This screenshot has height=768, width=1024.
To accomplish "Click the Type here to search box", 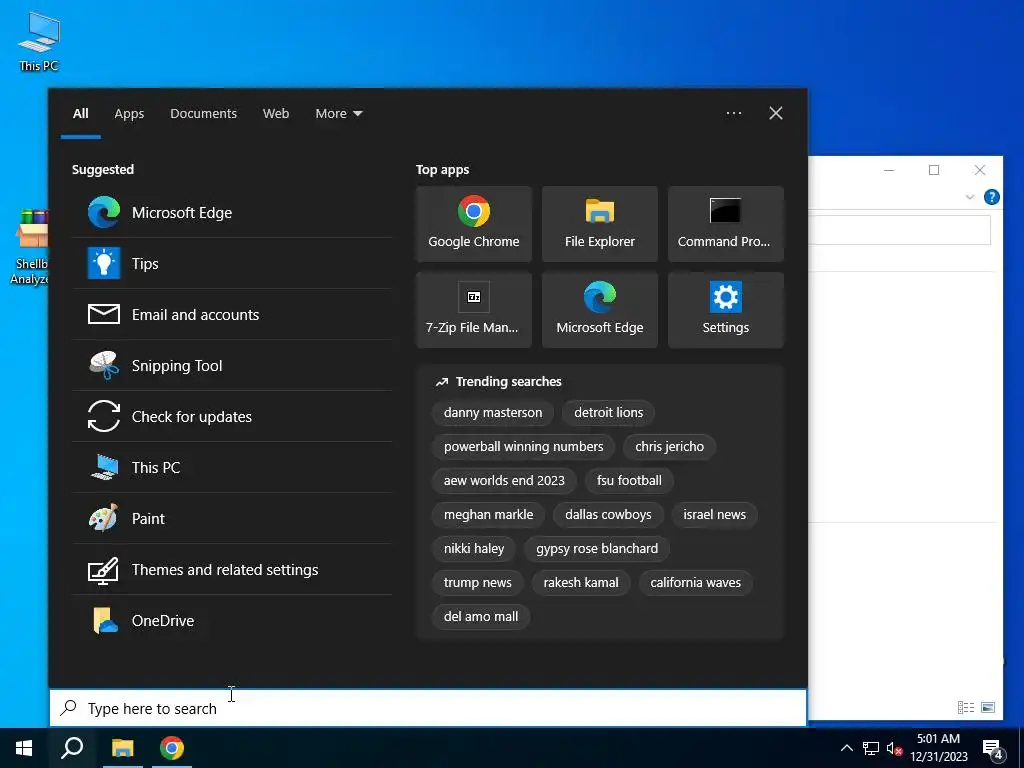I will pos(428,708).
